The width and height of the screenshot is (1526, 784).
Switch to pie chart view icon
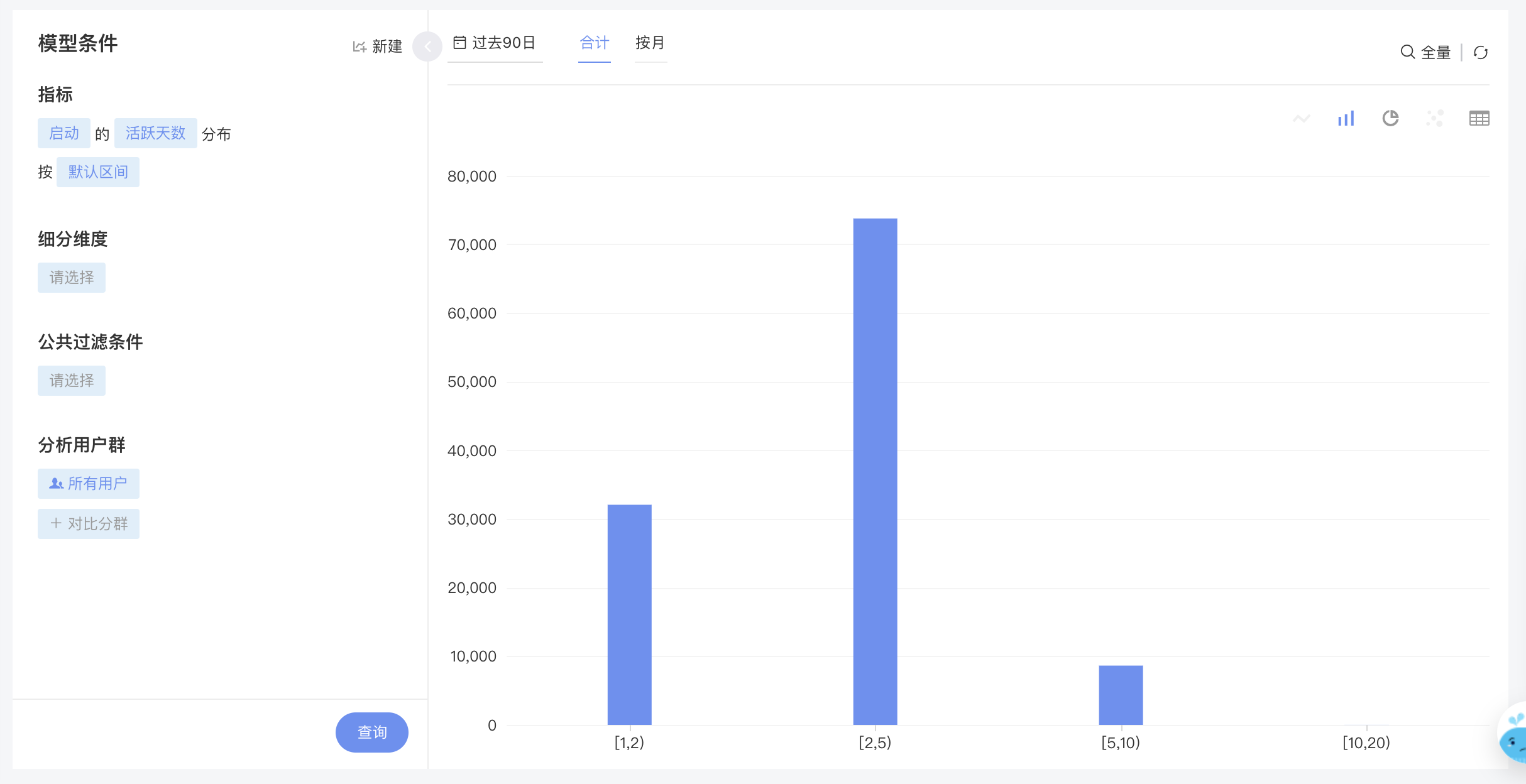[x=1390, y=118]
